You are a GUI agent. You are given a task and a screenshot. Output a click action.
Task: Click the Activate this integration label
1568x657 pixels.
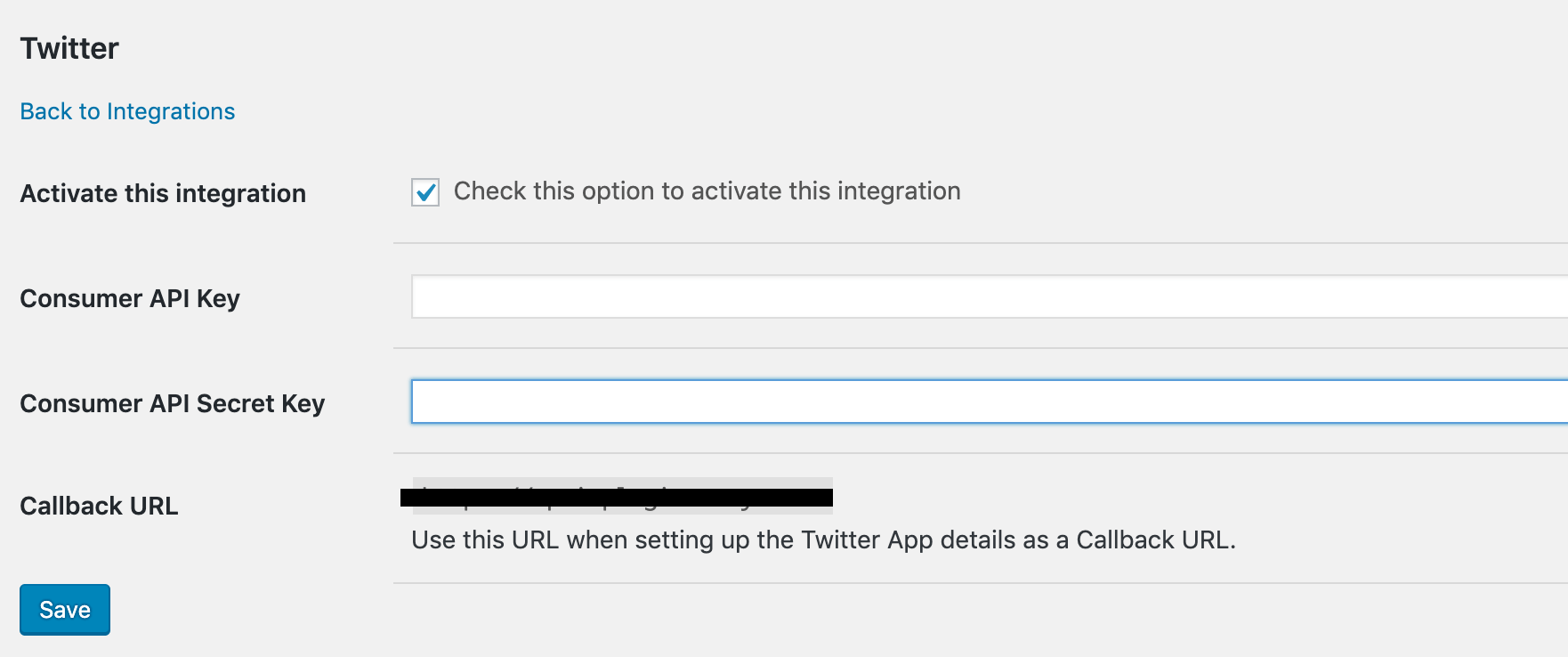coord(162,193)
